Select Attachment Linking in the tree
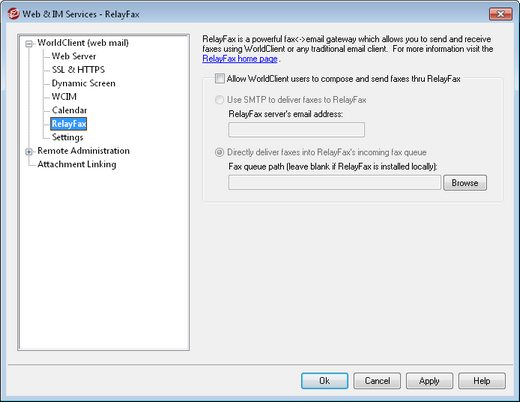520x402 pixels. (77, 164)
